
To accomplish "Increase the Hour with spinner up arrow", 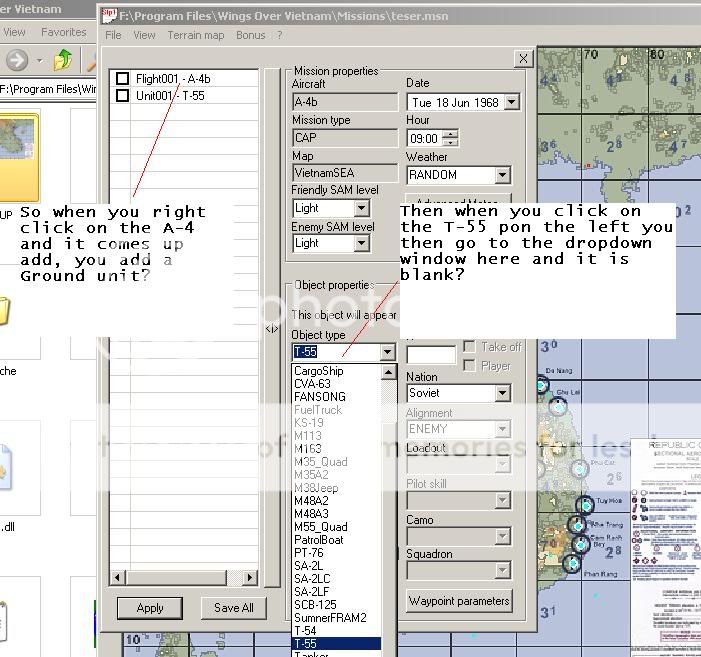I will [x=451, y=134].
